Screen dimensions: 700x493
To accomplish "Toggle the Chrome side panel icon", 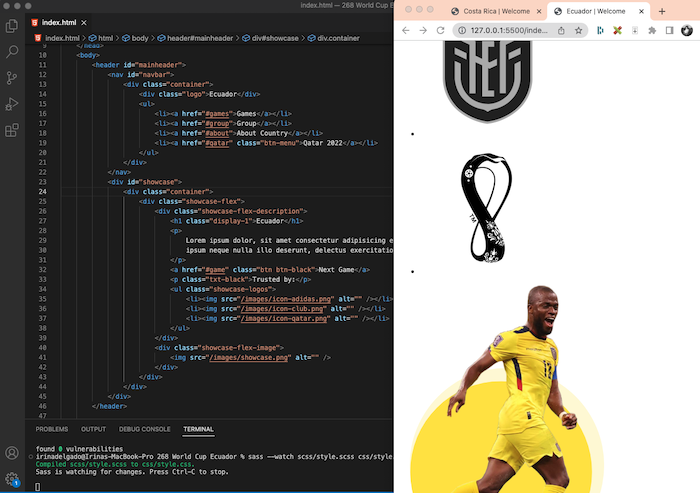I will [x=669, y=30].
